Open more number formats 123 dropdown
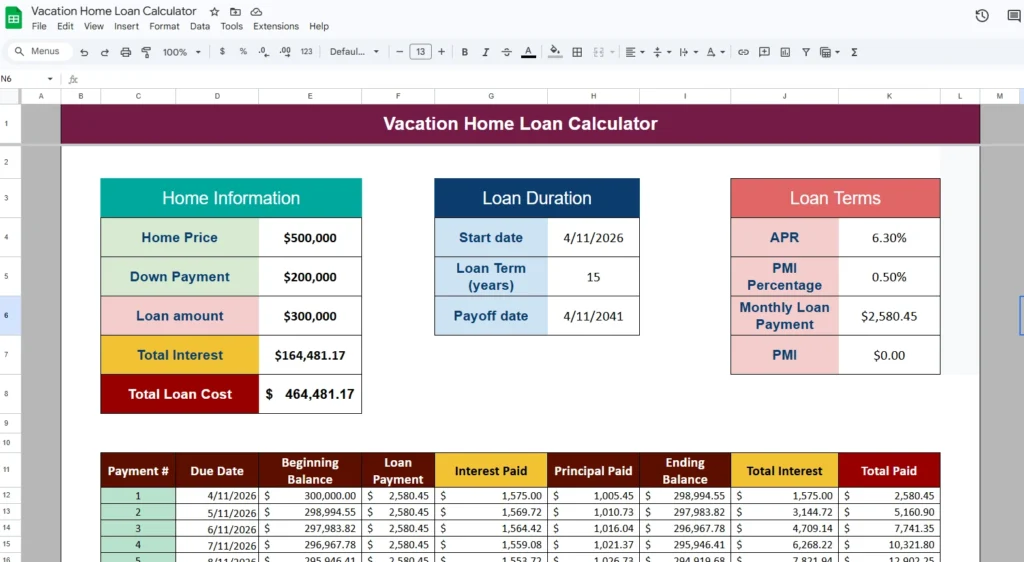Viewport: 1024px width, 562px height. click(x=306, y=52)
